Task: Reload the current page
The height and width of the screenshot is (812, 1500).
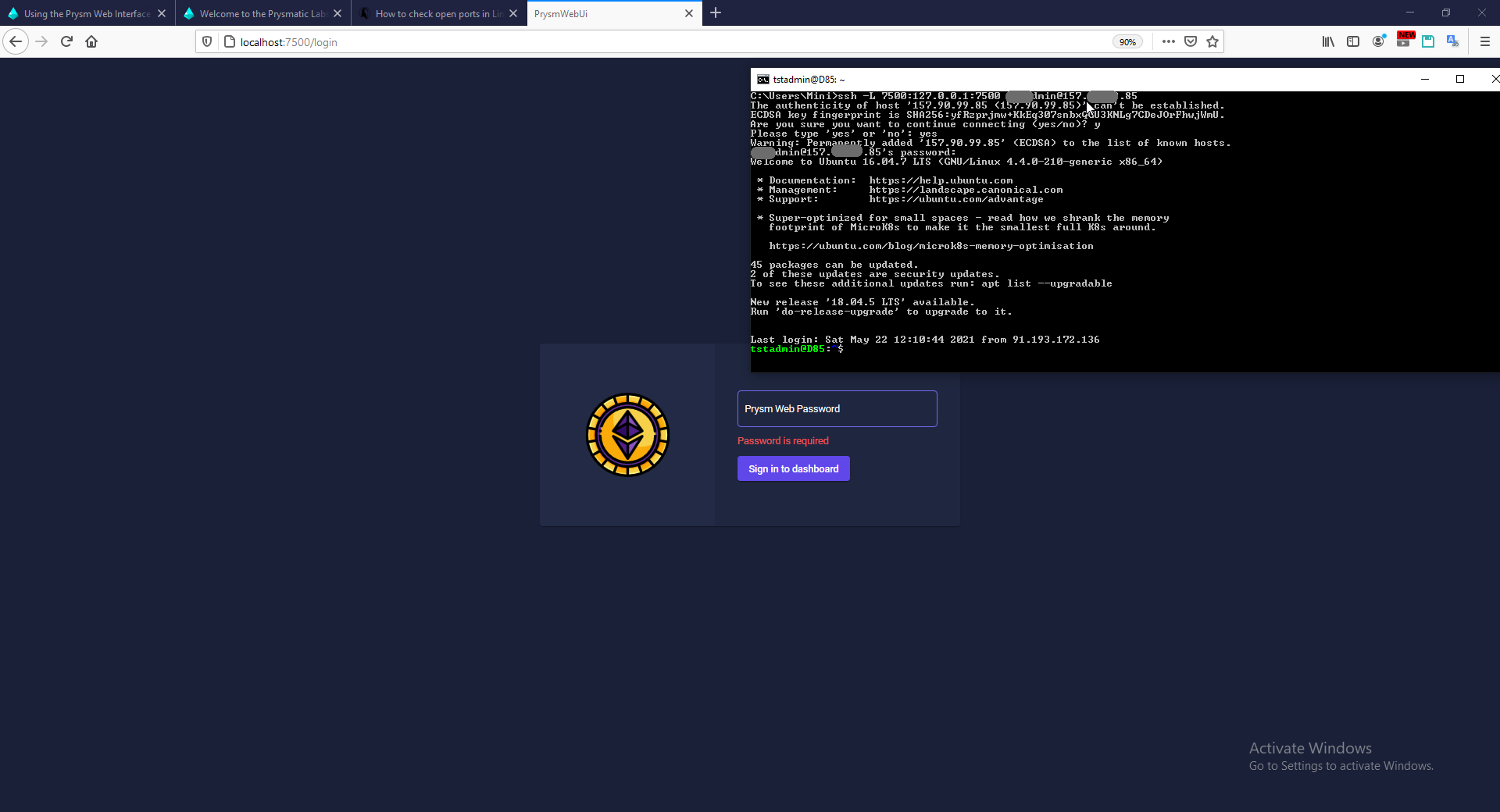Action: [67, 42]
